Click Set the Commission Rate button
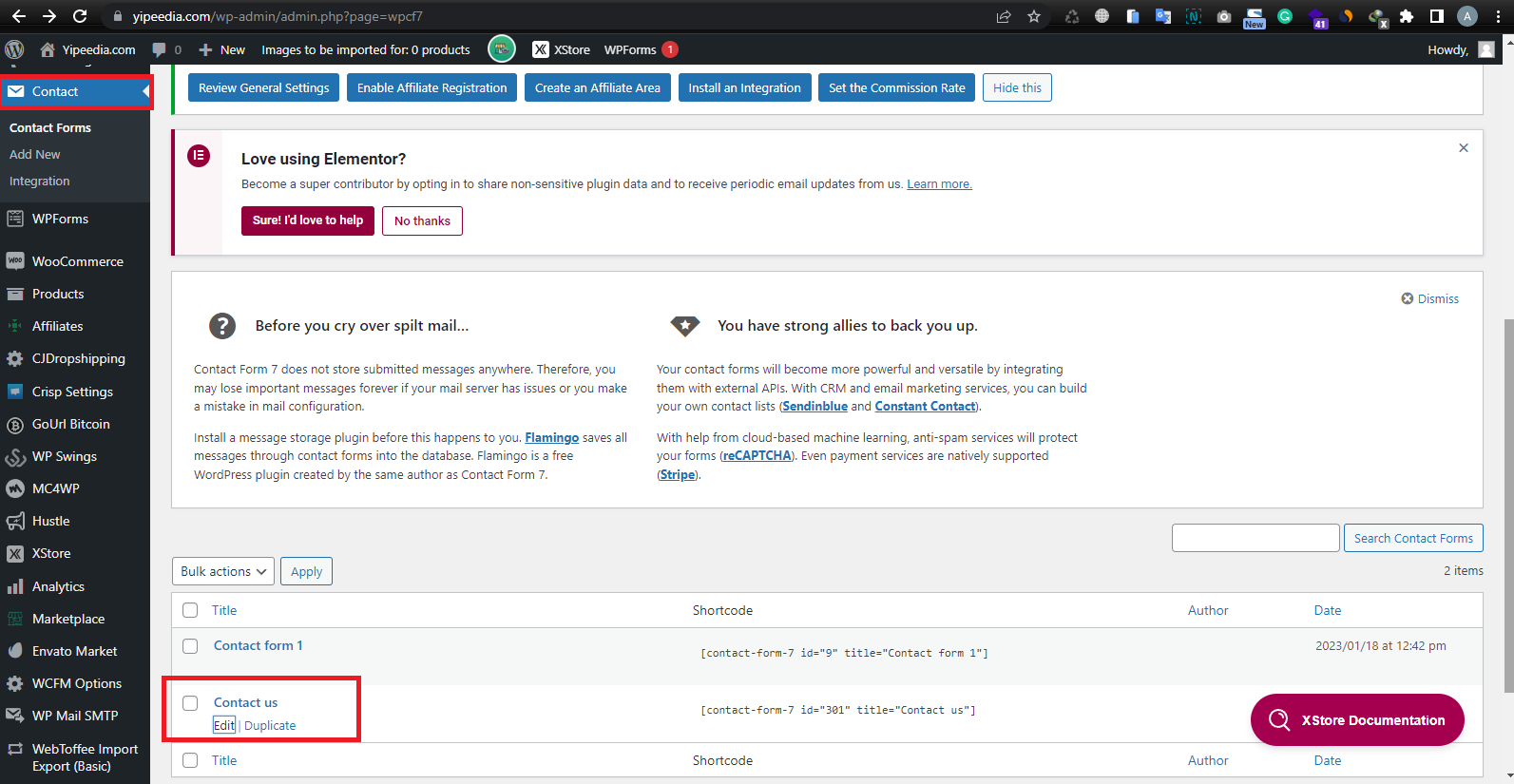Viewport: 1514px width, 784px height. 896,87
